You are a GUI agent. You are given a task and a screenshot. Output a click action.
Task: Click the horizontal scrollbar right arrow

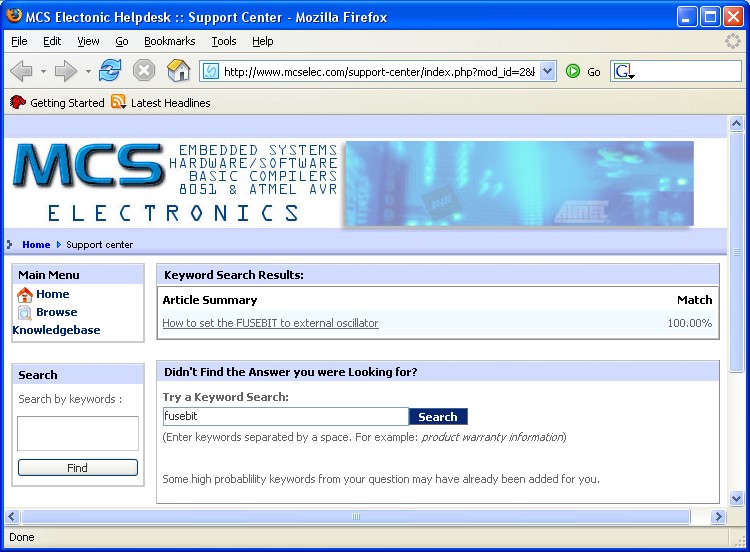718,517
